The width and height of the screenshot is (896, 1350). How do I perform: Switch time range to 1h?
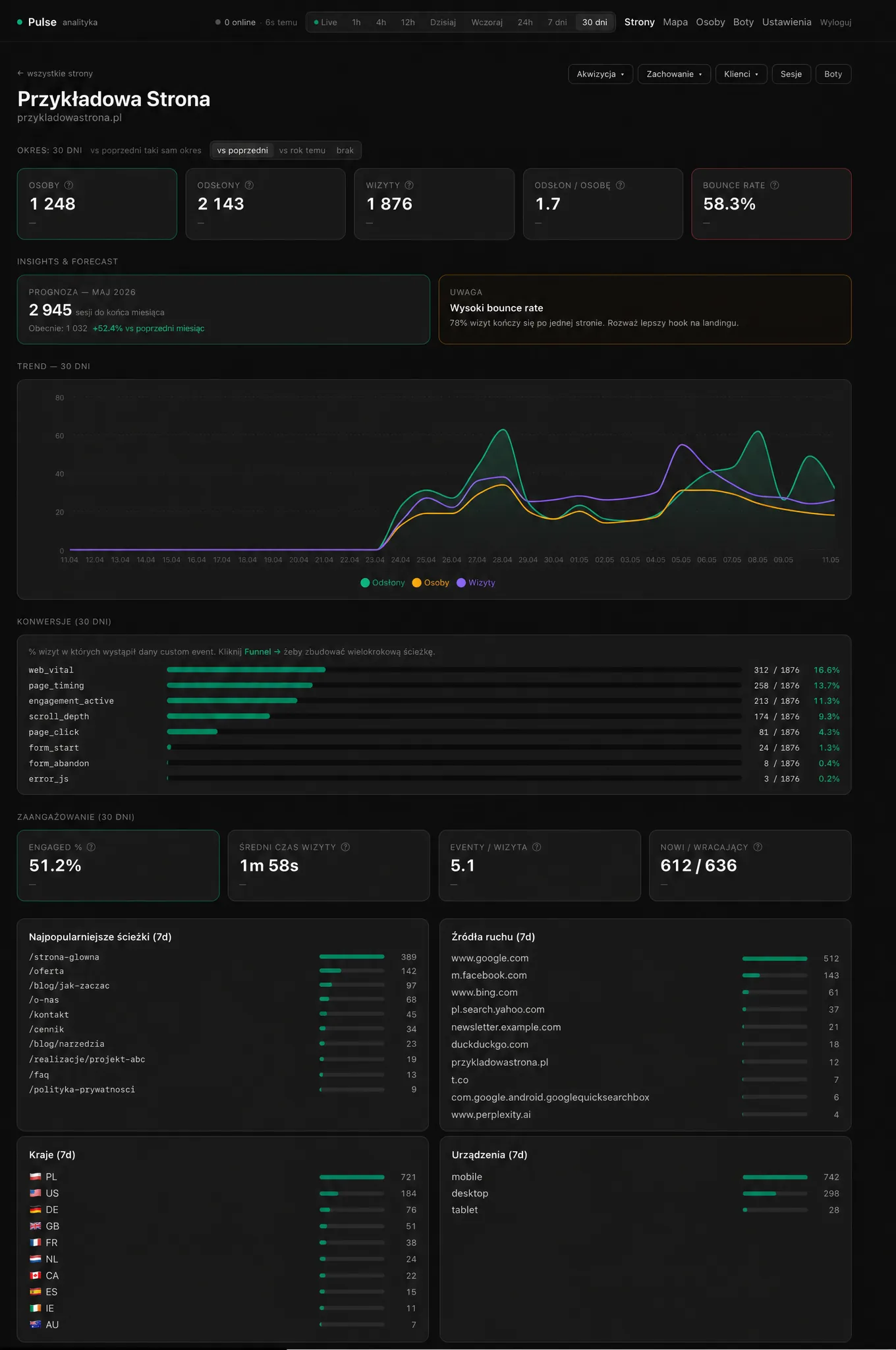356,22
